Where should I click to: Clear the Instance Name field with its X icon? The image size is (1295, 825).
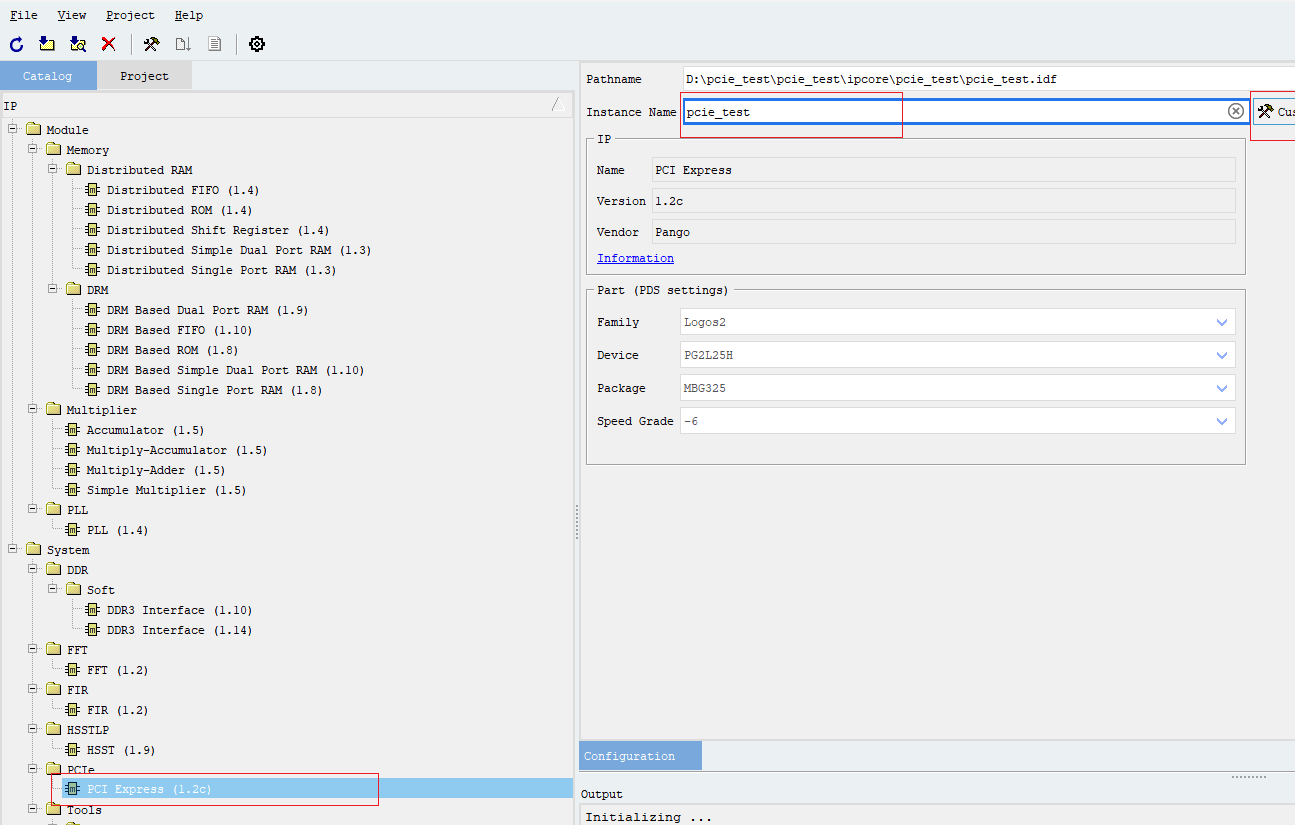(x=1236, y=111)
